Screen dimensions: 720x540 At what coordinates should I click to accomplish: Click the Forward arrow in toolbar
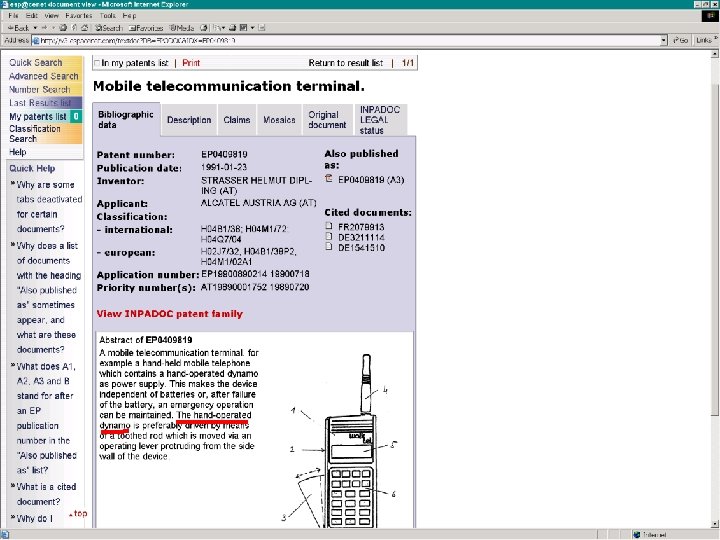click(45, 28)
